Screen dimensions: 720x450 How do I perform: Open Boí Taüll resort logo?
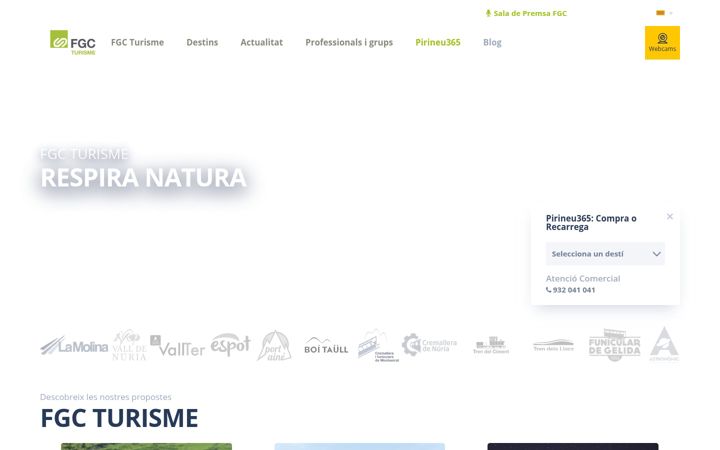tap(326, 346)
